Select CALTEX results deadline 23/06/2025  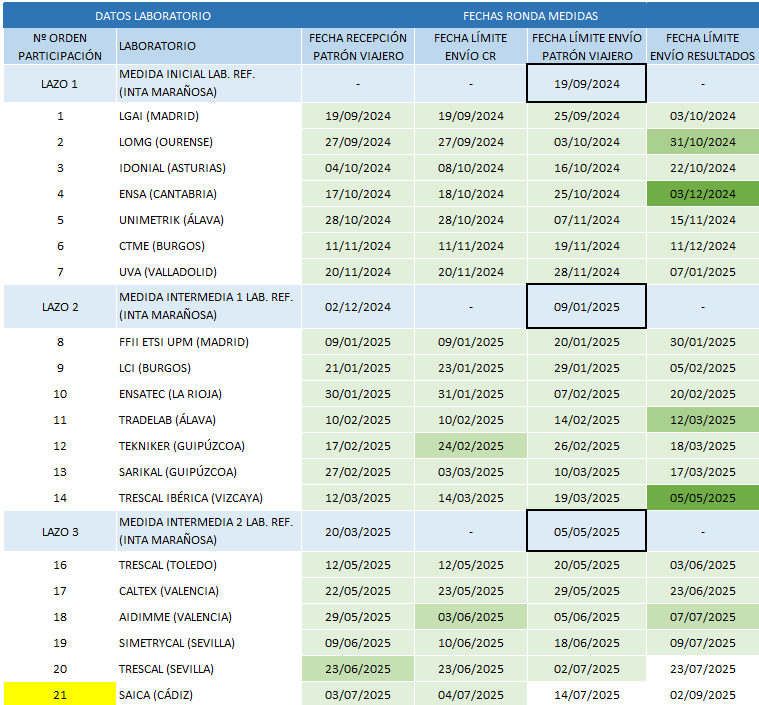click(x=703, y=591)
